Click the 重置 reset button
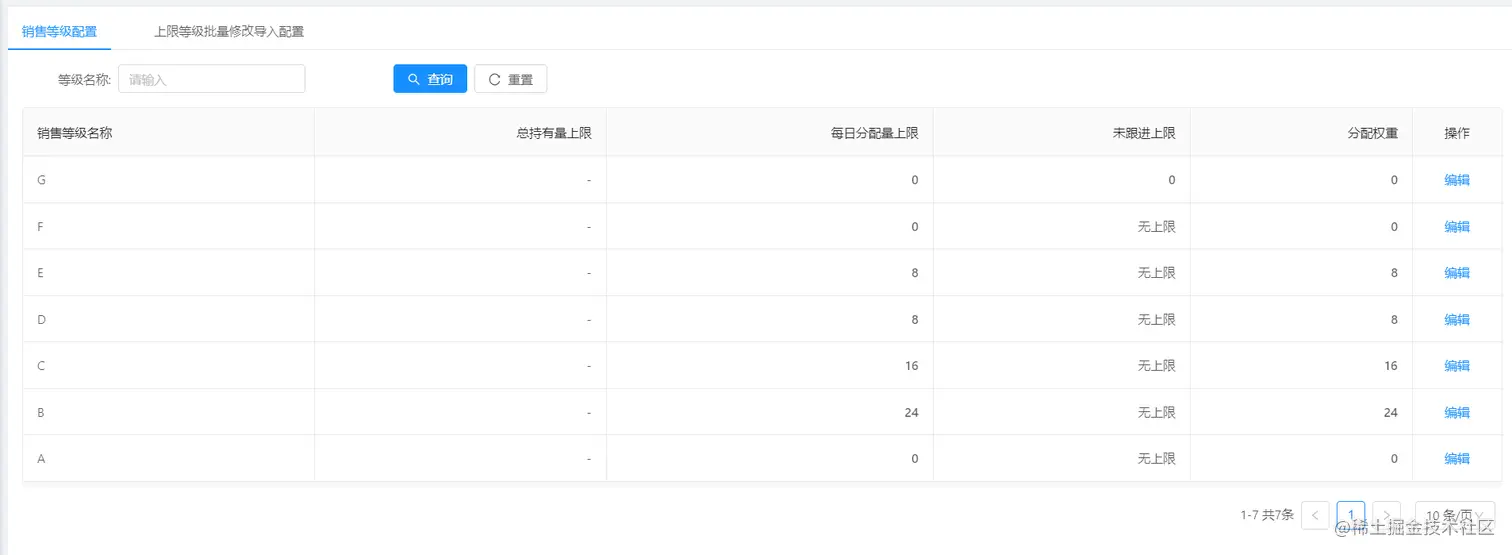Screen dimensions: 1512x555 point(510,79)
